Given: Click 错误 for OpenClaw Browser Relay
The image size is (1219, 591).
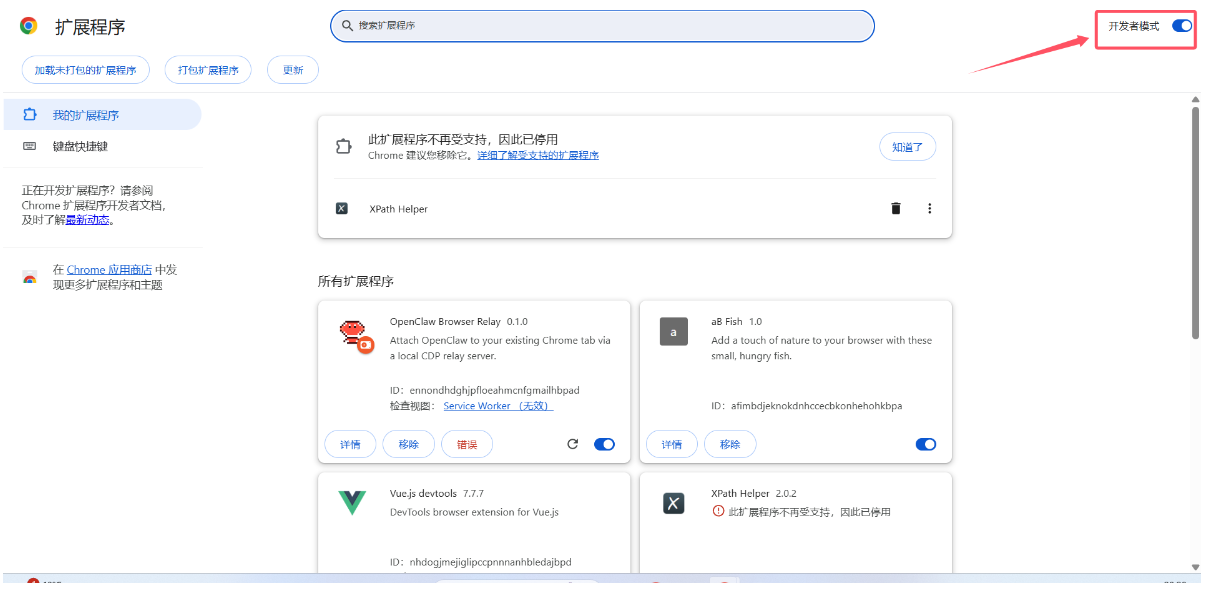Looking at the screenshot, I should pos(467,444).
